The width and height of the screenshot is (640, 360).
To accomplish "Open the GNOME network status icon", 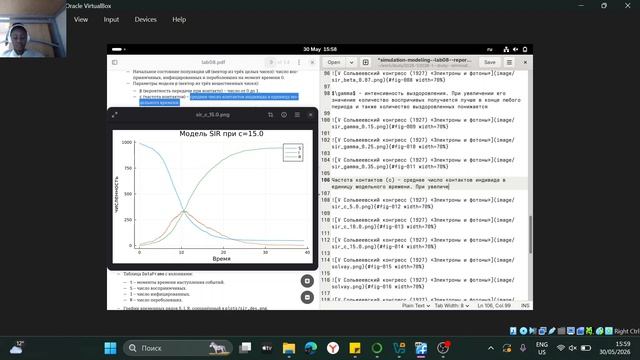I will tap(506, 49).
